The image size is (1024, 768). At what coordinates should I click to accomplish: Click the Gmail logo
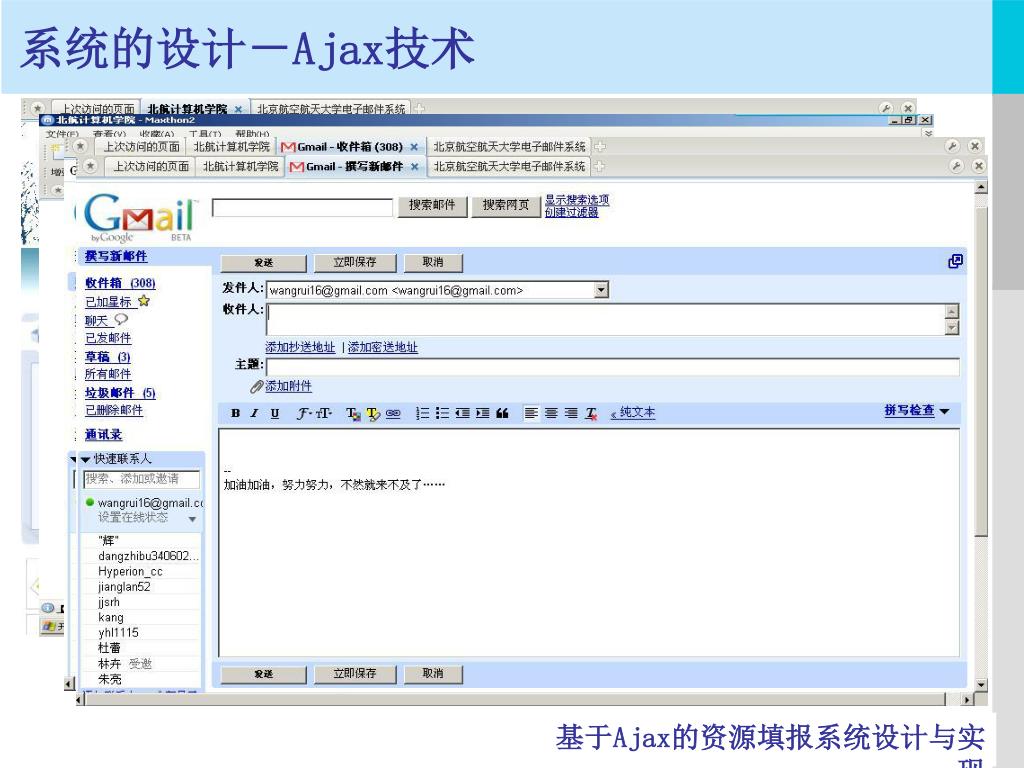[140, 217]
